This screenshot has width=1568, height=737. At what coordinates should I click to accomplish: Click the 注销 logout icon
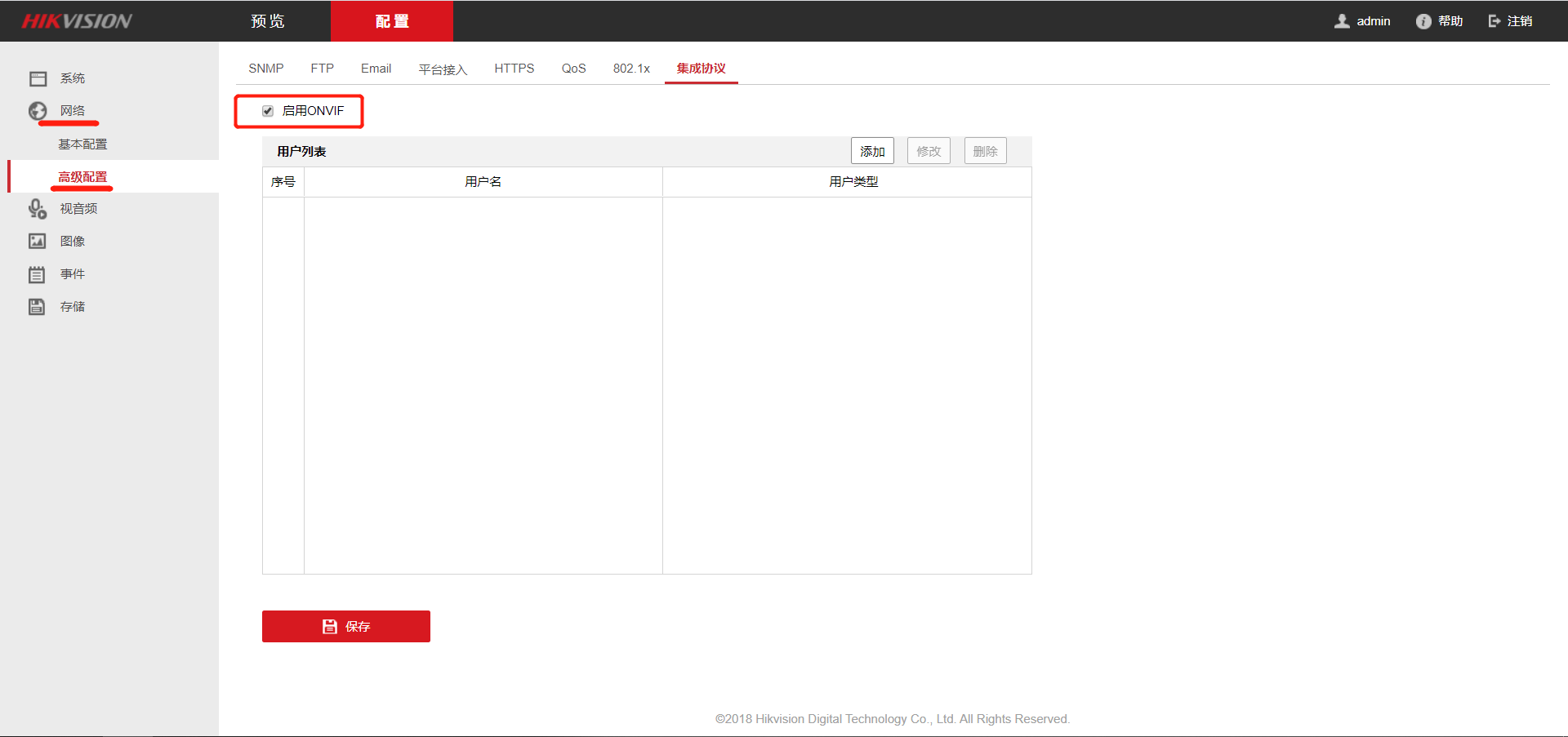pos(1494,21)
